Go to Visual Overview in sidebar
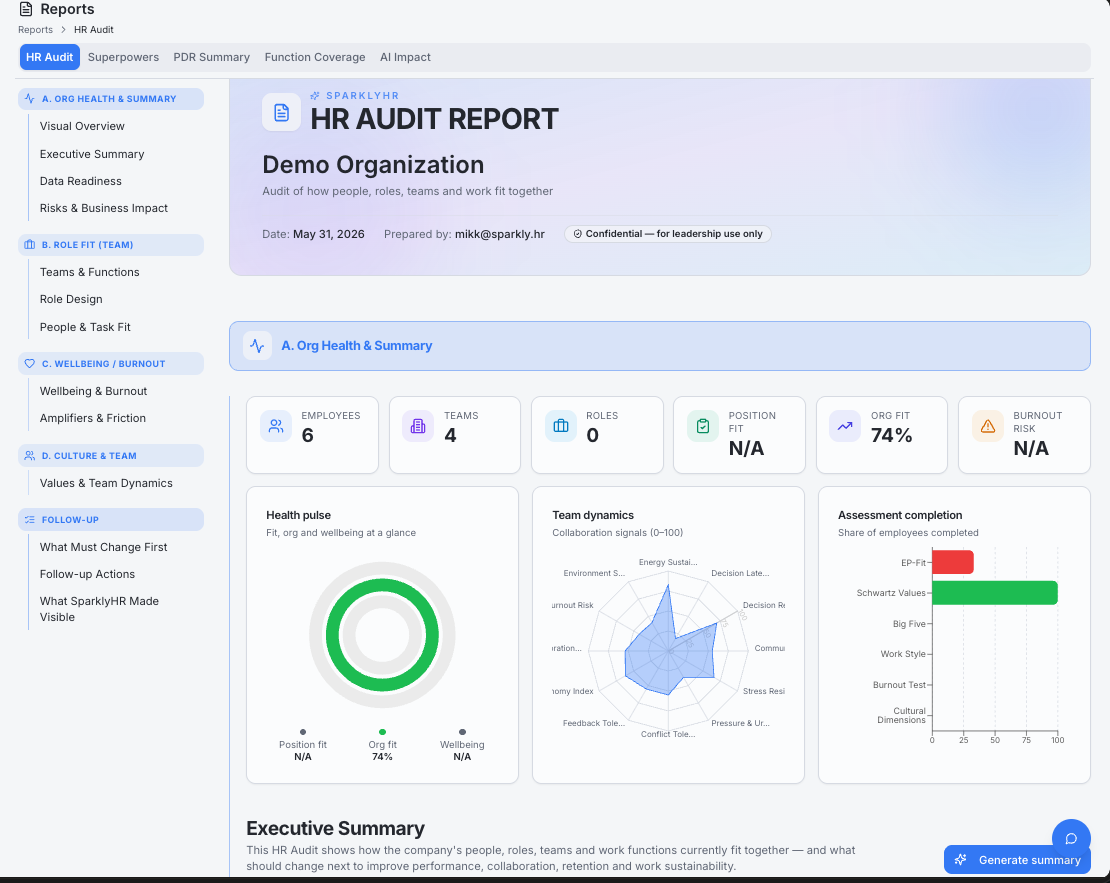The height and width of the screenshot is (883, 1110). 82,126
